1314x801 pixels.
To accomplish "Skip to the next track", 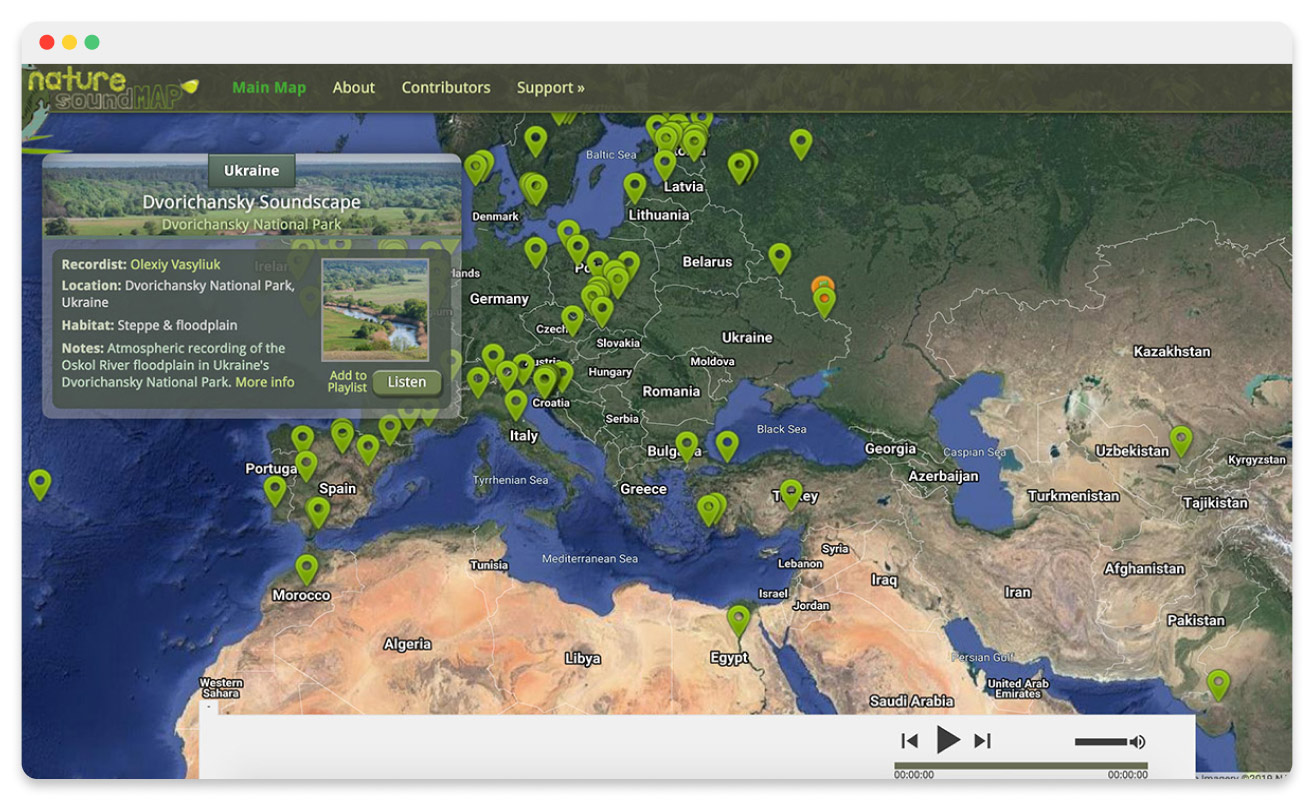I will tap(983, 741).
